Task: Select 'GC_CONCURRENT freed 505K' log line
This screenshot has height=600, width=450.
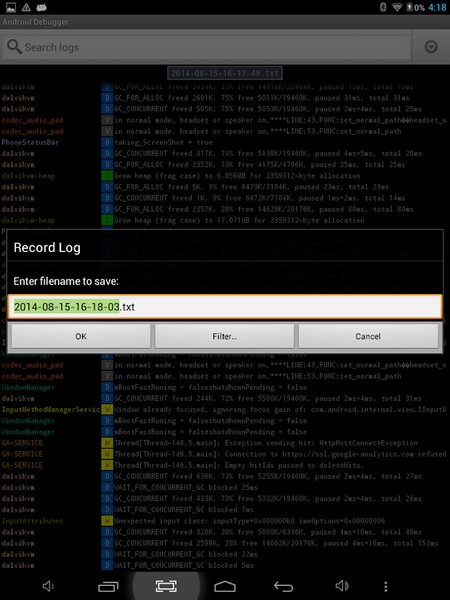Action: 268,109
